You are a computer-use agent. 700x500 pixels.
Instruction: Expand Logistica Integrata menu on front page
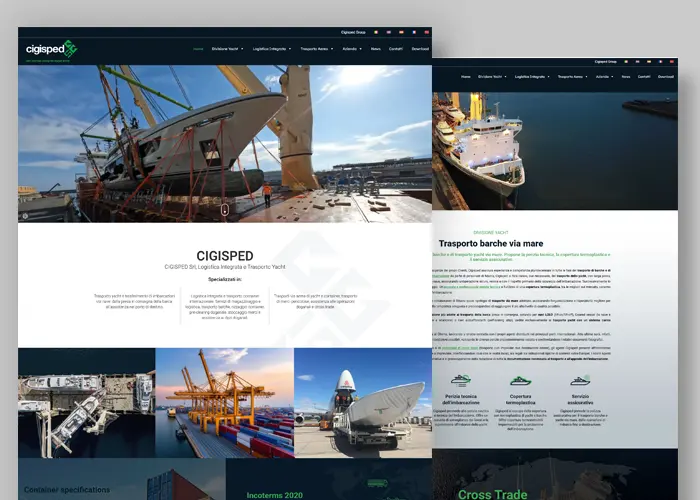coord(272,49)
